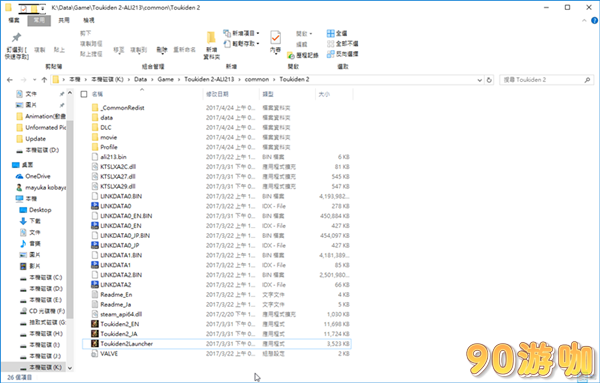Select OneDrive in navigation pane
Screen dimensions: 600x383
click(x=38, y=176)
